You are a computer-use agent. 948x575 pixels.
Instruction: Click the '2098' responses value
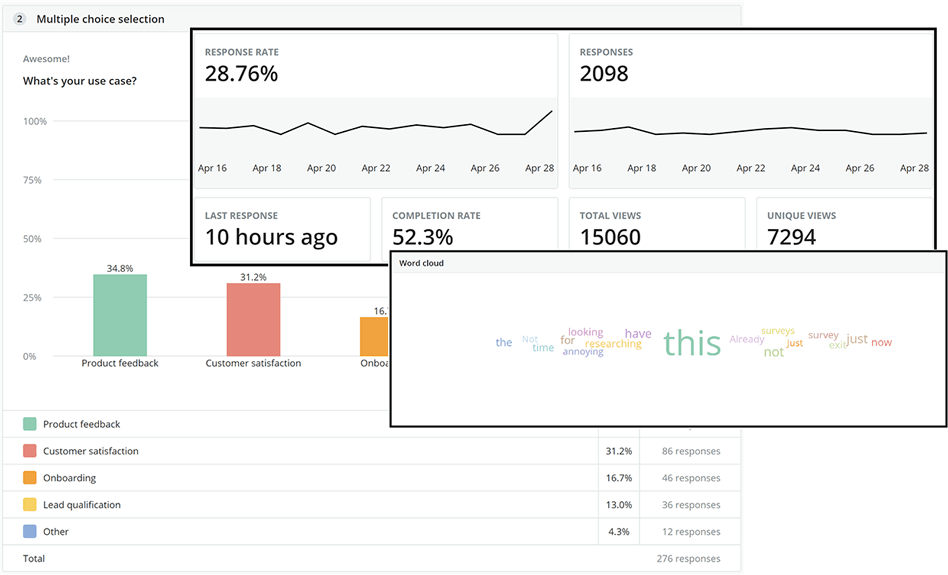click(604, 74)
